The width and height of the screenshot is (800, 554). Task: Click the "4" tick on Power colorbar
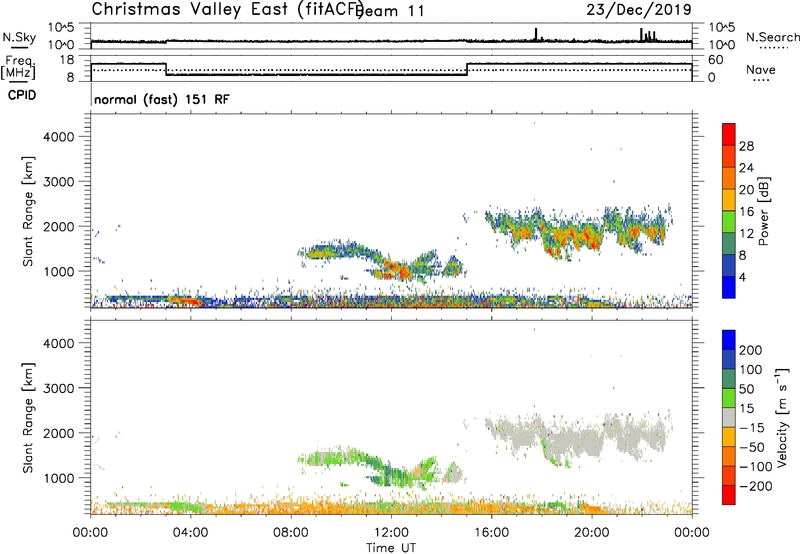coord(743,277)
